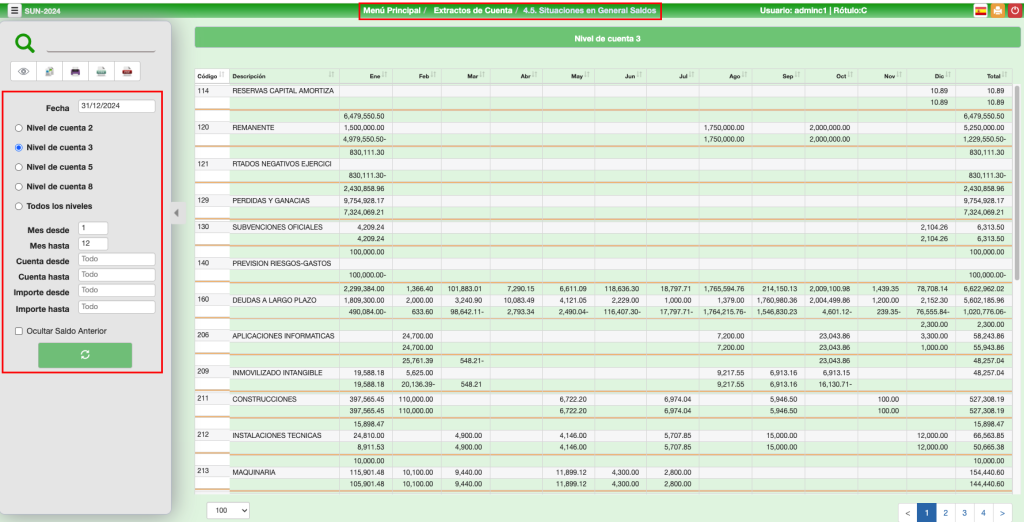
Task: Open the rows-per-page dropdown showing 100
Action: 228,510
